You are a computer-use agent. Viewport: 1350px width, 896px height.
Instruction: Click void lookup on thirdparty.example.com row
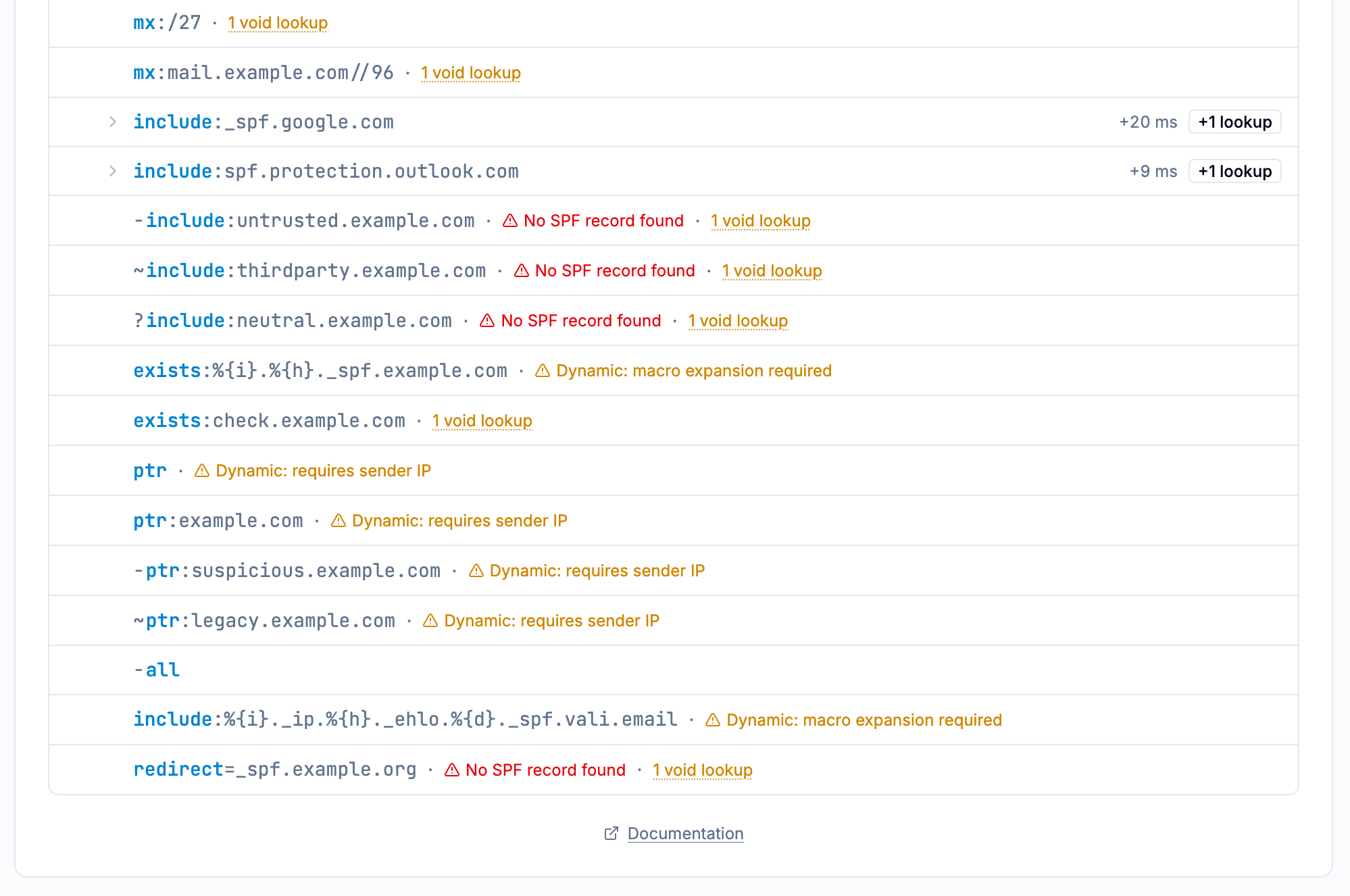(772, 270)
